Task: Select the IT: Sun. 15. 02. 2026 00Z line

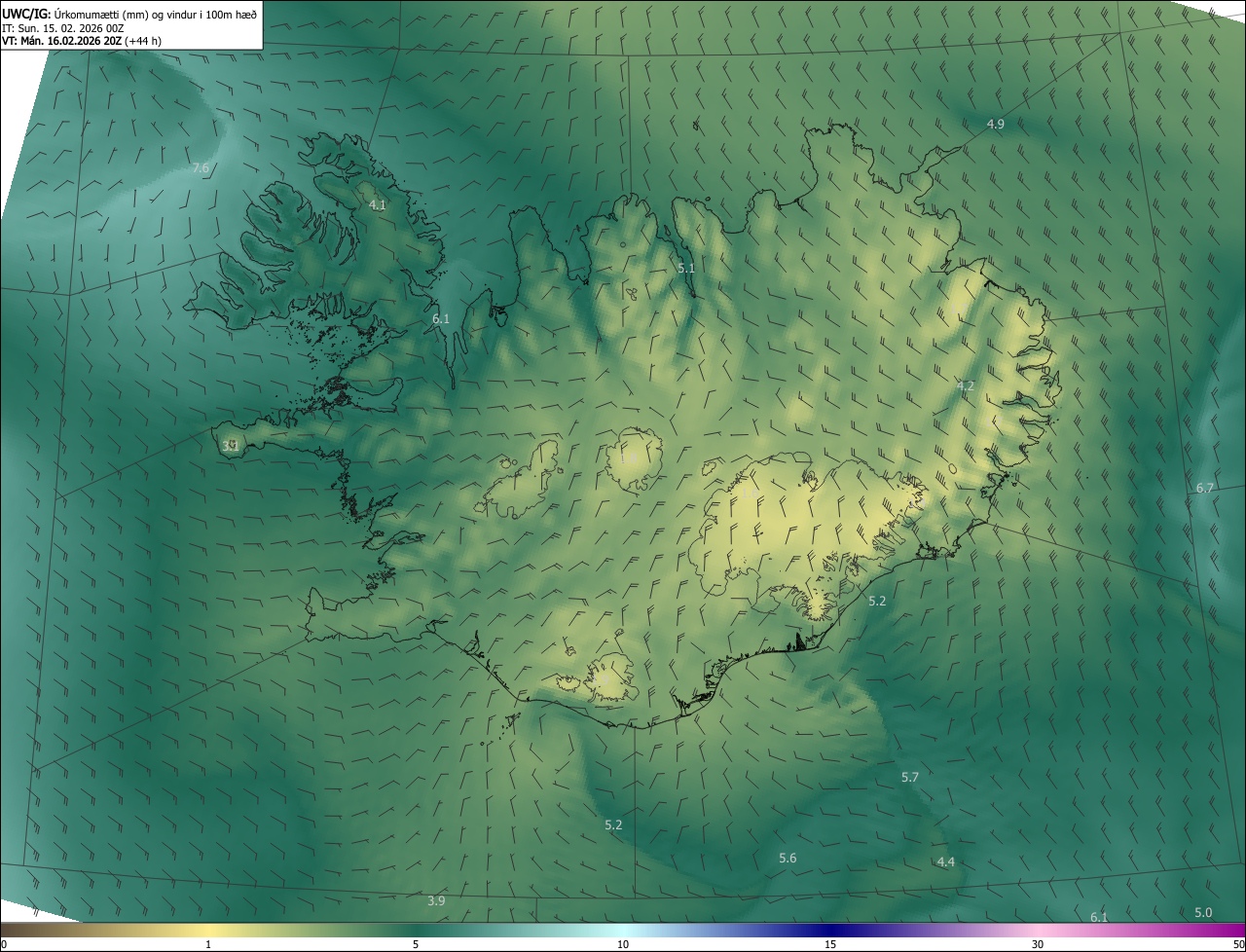Action: (x=63, y=28)
